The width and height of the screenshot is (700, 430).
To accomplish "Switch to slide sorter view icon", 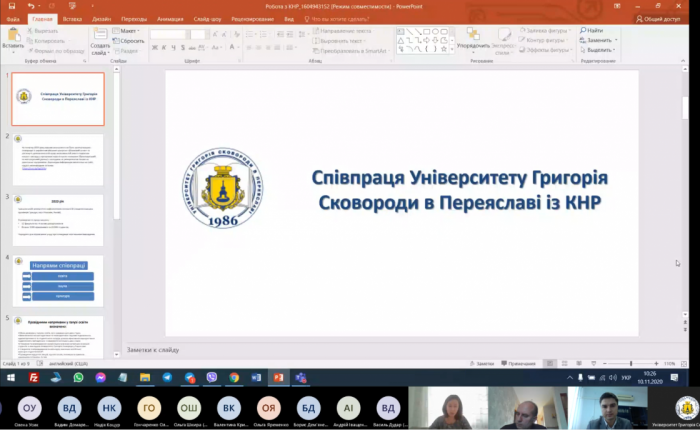I will tap(565, 364).
